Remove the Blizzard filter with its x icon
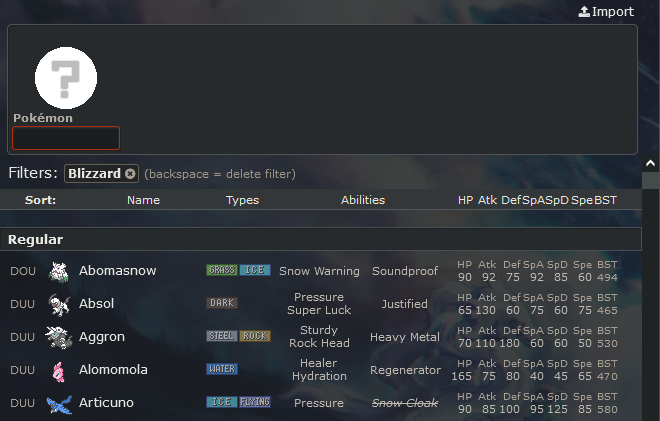 (x=130, y=173)
